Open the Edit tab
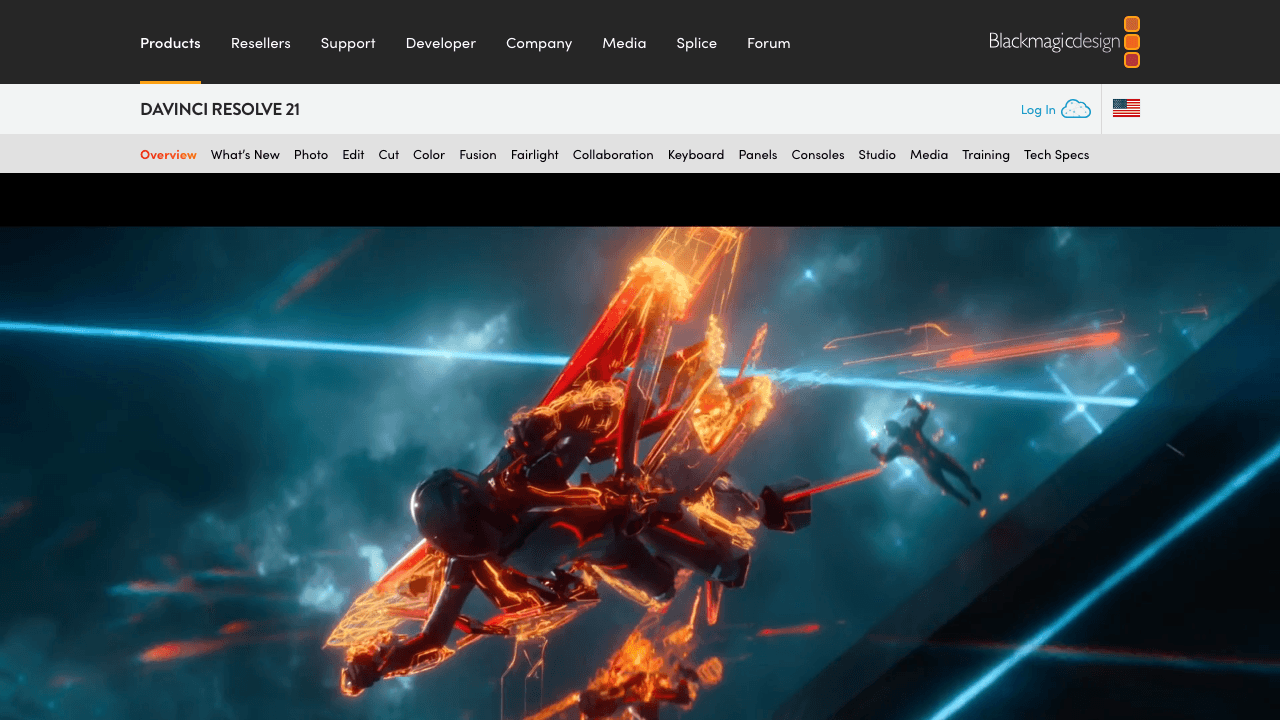1280x720 pixels. [x=353, y=155]
